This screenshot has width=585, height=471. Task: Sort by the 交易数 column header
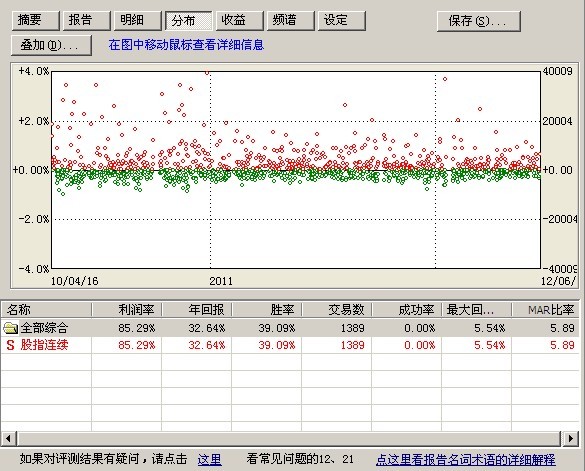coord(337,309)
